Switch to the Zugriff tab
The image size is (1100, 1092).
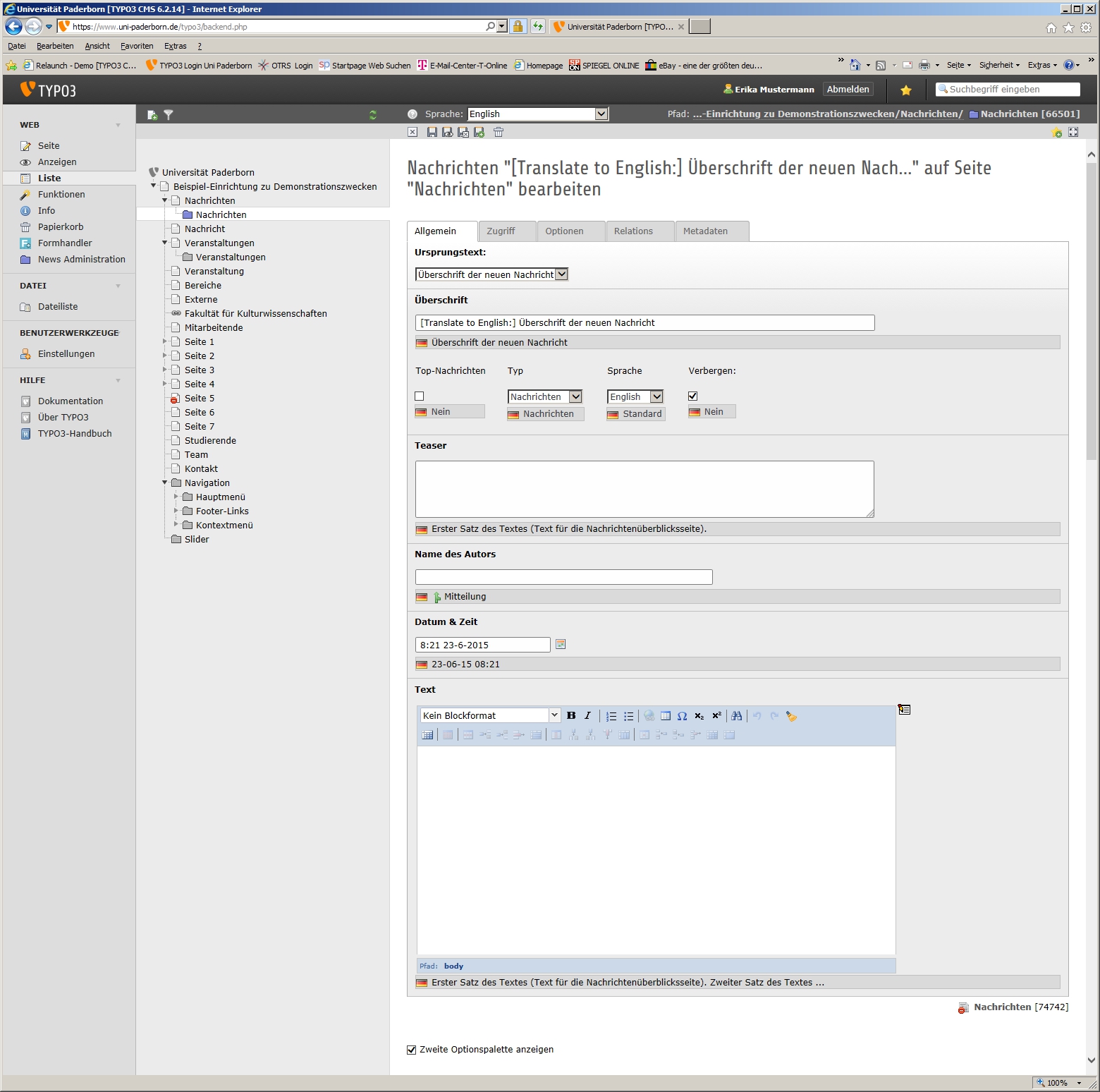[506, 231]
